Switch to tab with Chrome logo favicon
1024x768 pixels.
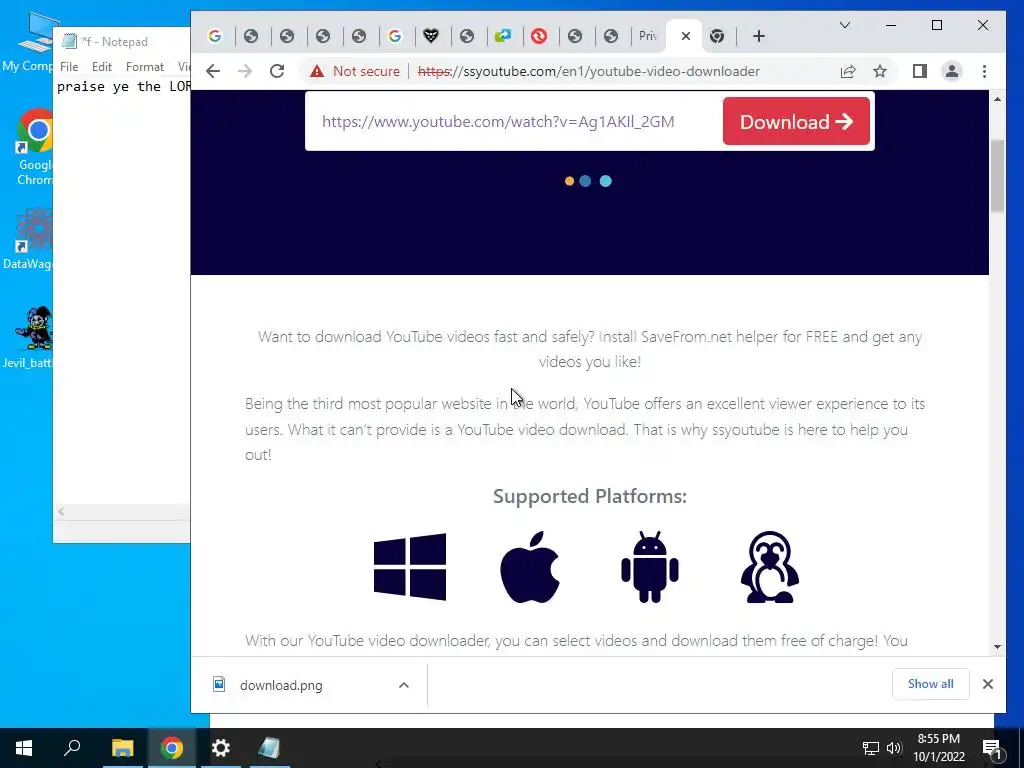pyautogui.click(x=717, y=37)
